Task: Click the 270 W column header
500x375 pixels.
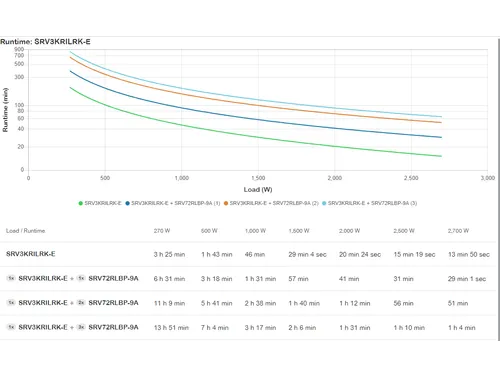Action: pos(162,231)
